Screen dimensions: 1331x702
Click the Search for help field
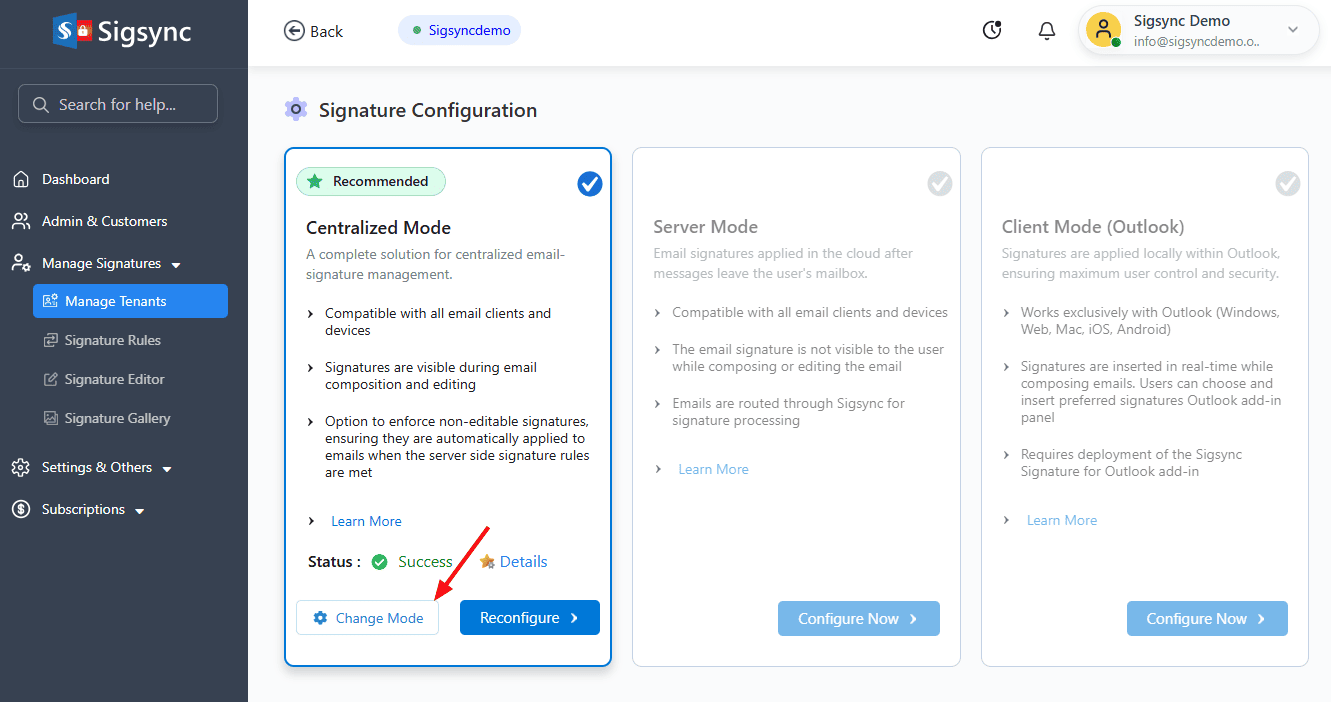(x=118, y=104)
